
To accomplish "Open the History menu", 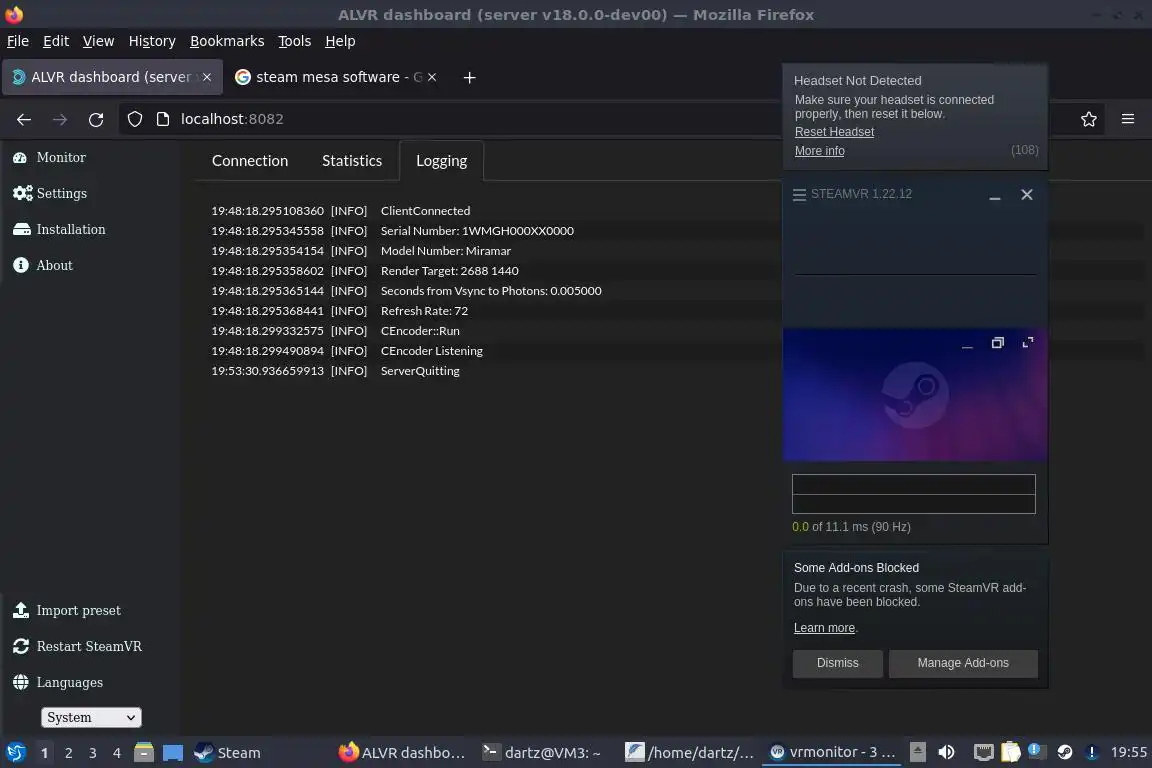I will coord(152,41).
